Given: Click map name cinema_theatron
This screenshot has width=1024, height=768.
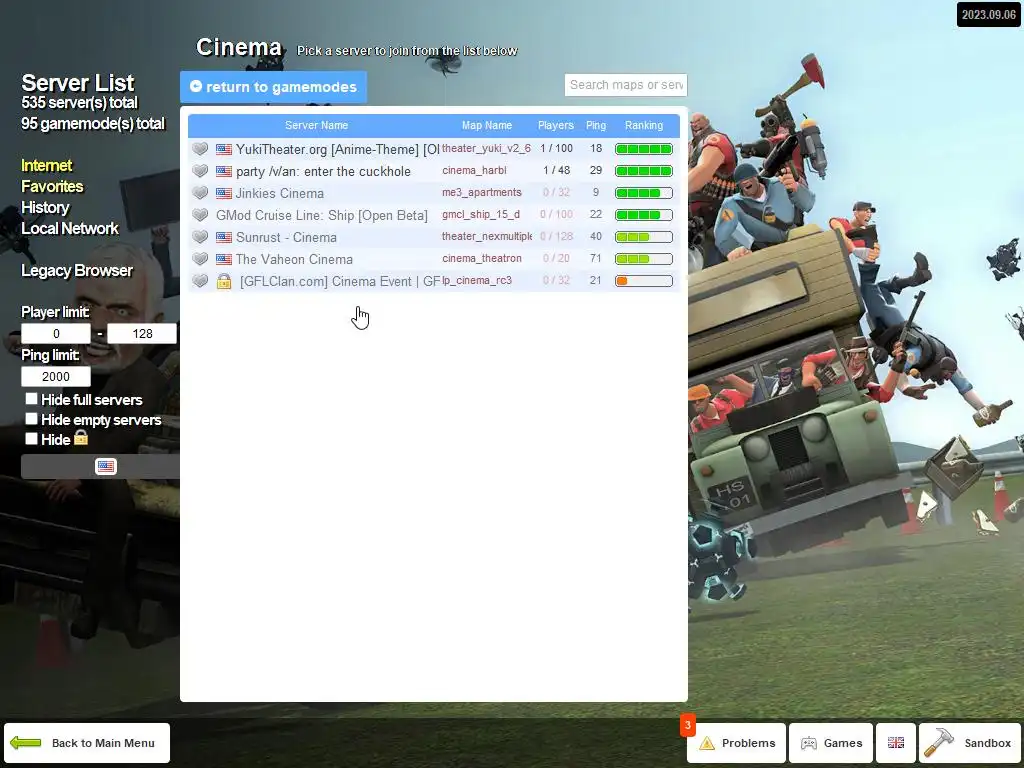Looking at the screenshot, I should (482, 259).
